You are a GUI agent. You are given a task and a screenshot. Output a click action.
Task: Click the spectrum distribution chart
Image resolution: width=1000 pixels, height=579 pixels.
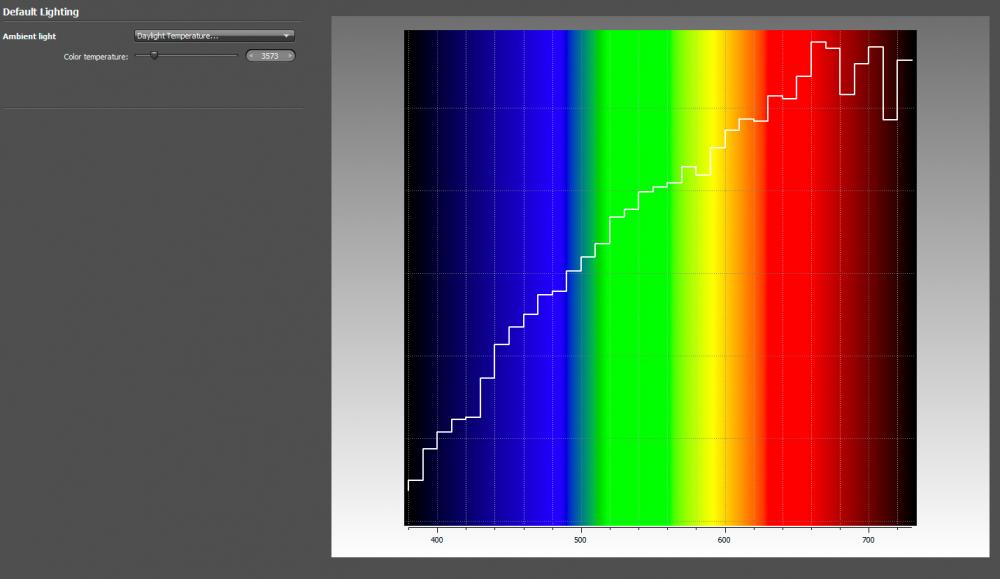(x=660, y=277)
